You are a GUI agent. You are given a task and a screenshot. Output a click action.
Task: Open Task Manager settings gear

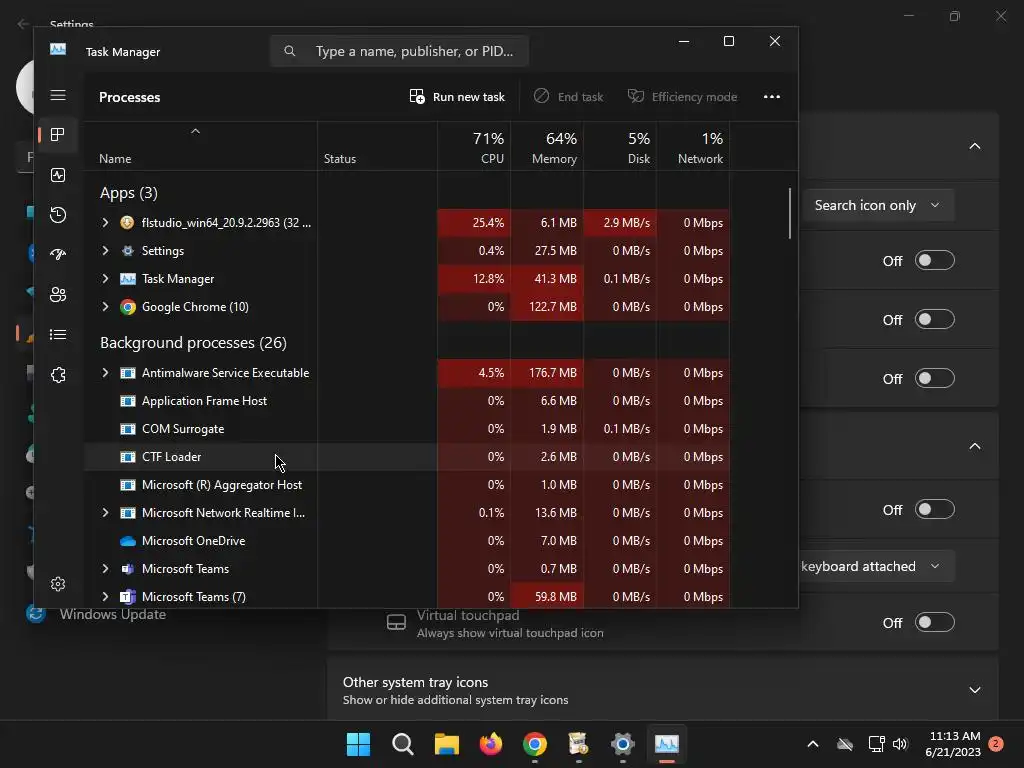click(x=58, y=584)
